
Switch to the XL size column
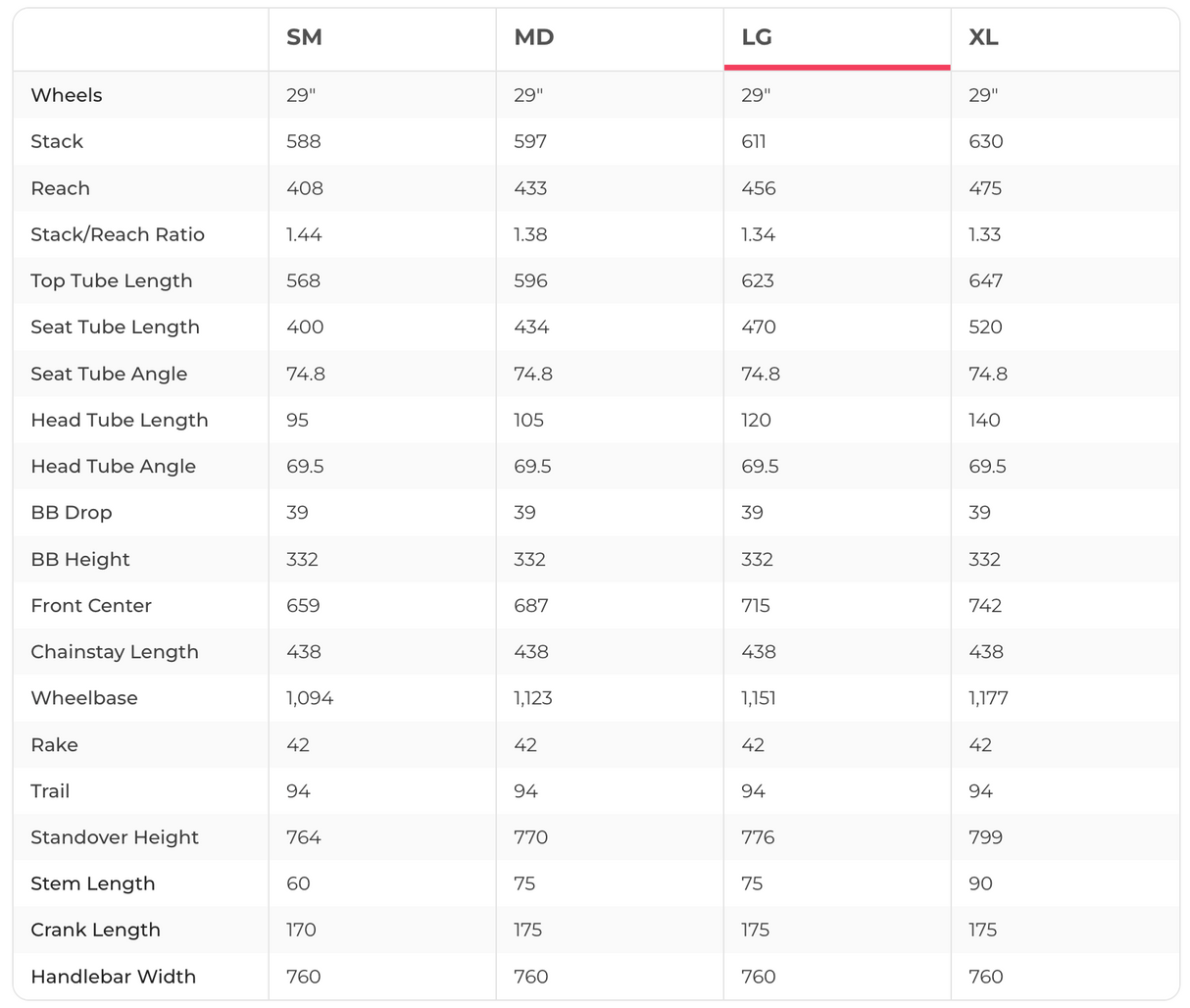click(983, 38)
